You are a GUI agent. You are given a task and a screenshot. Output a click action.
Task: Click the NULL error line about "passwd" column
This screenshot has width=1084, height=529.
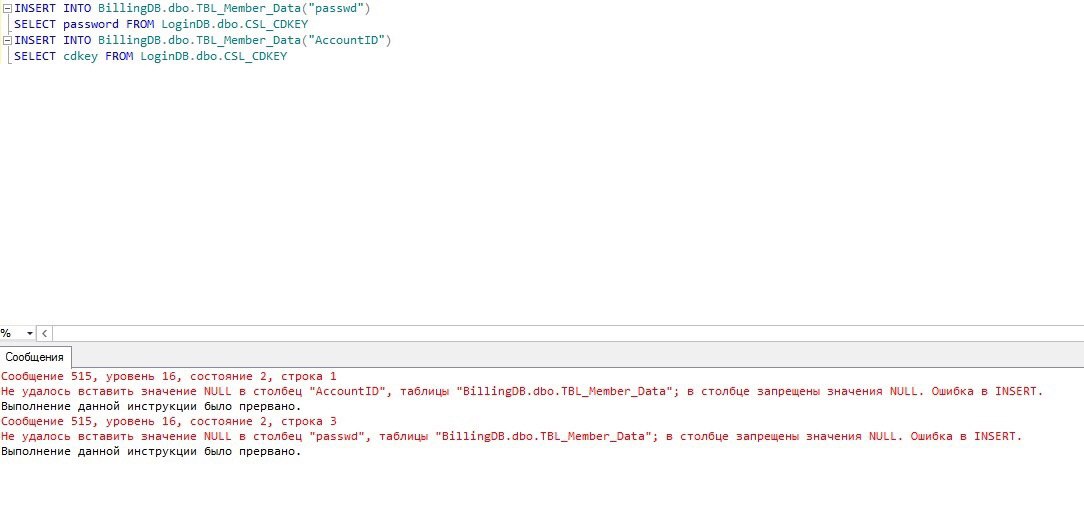pos(511,436)
